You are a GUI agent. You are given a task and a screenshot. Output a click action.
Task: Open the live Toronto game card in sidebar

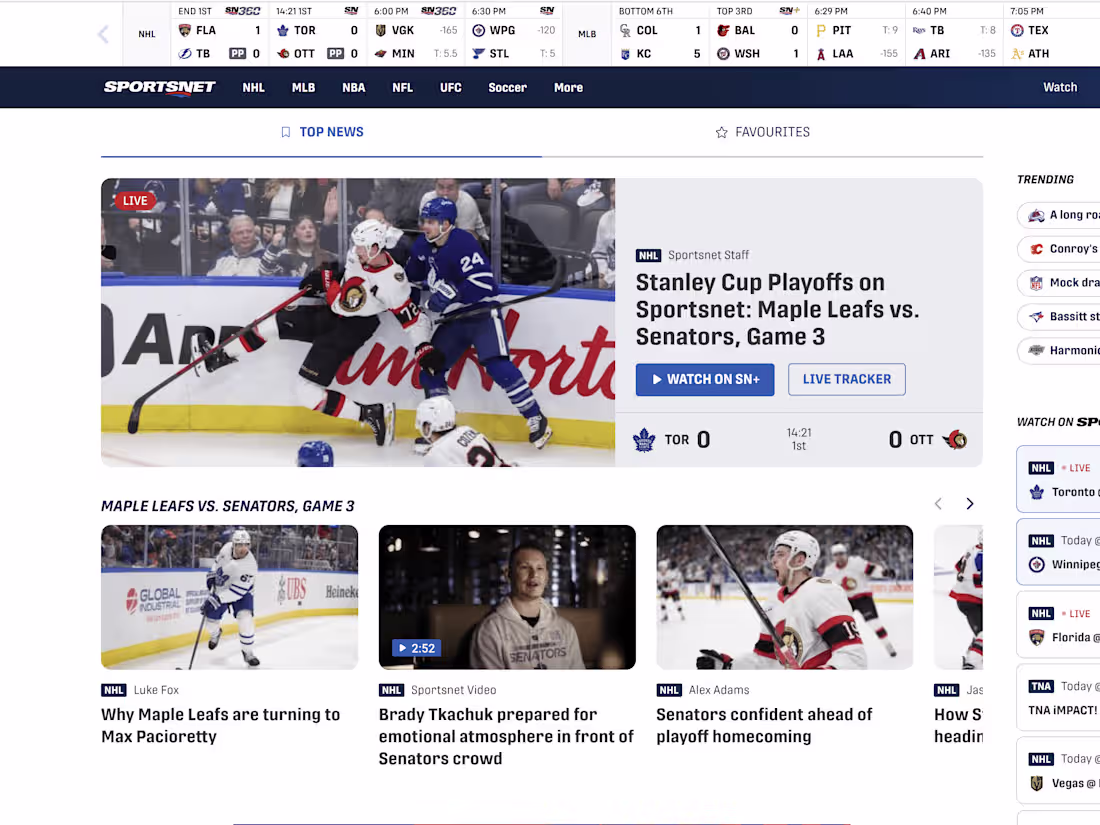point(1059,479)
